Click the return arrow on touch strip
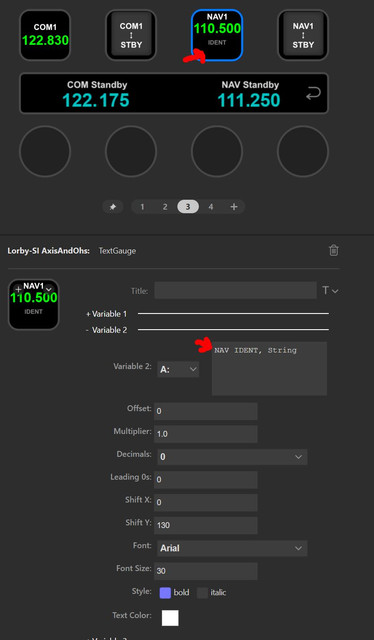This screenshot has width=374, height=640. coord(313,94)
